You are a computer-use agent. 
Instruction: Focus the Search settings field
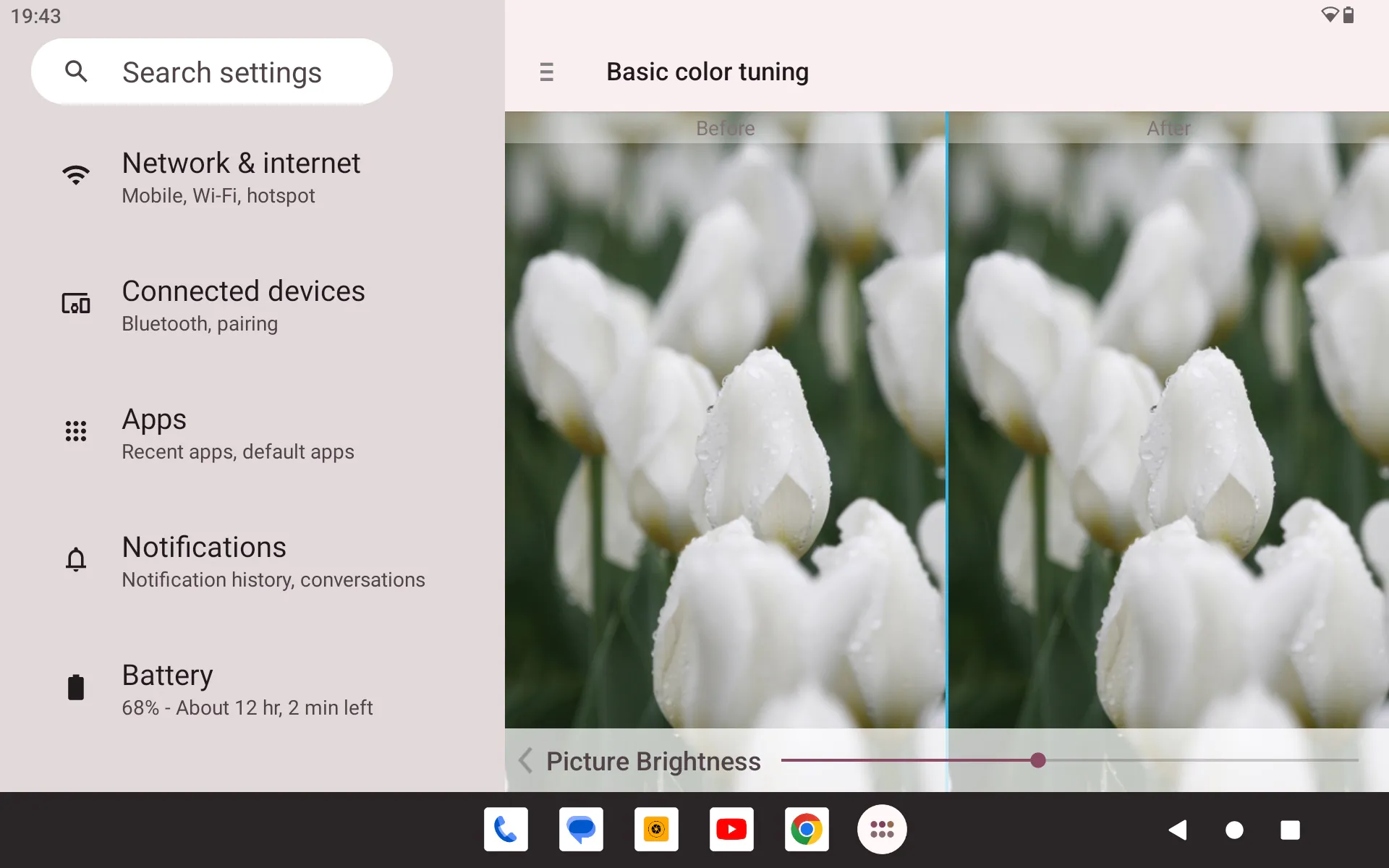pyautogui.click(x=212, y=71)
